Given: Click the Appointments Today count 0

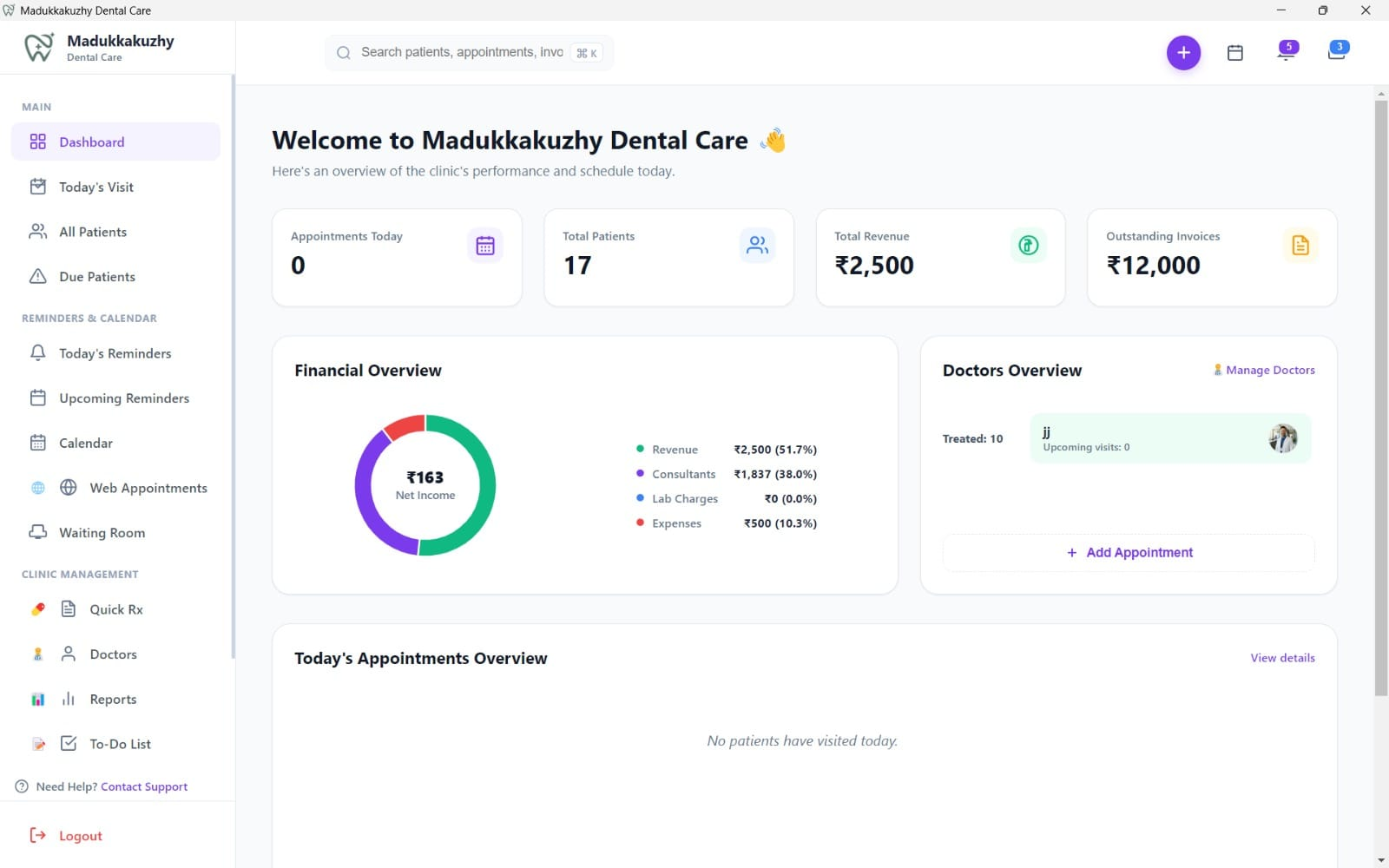Looking at the screenshot, I should tap(298, 266).
